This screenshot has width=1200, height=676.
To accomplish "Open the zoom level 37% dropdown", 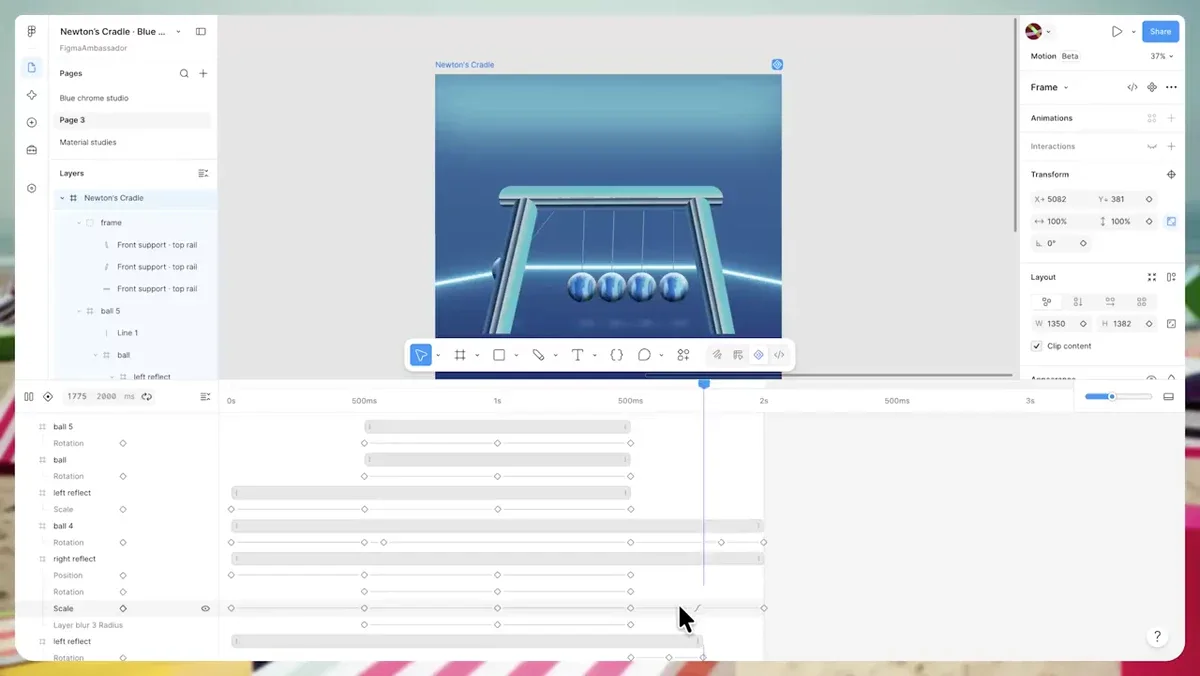I will (x=1161, y=56).
